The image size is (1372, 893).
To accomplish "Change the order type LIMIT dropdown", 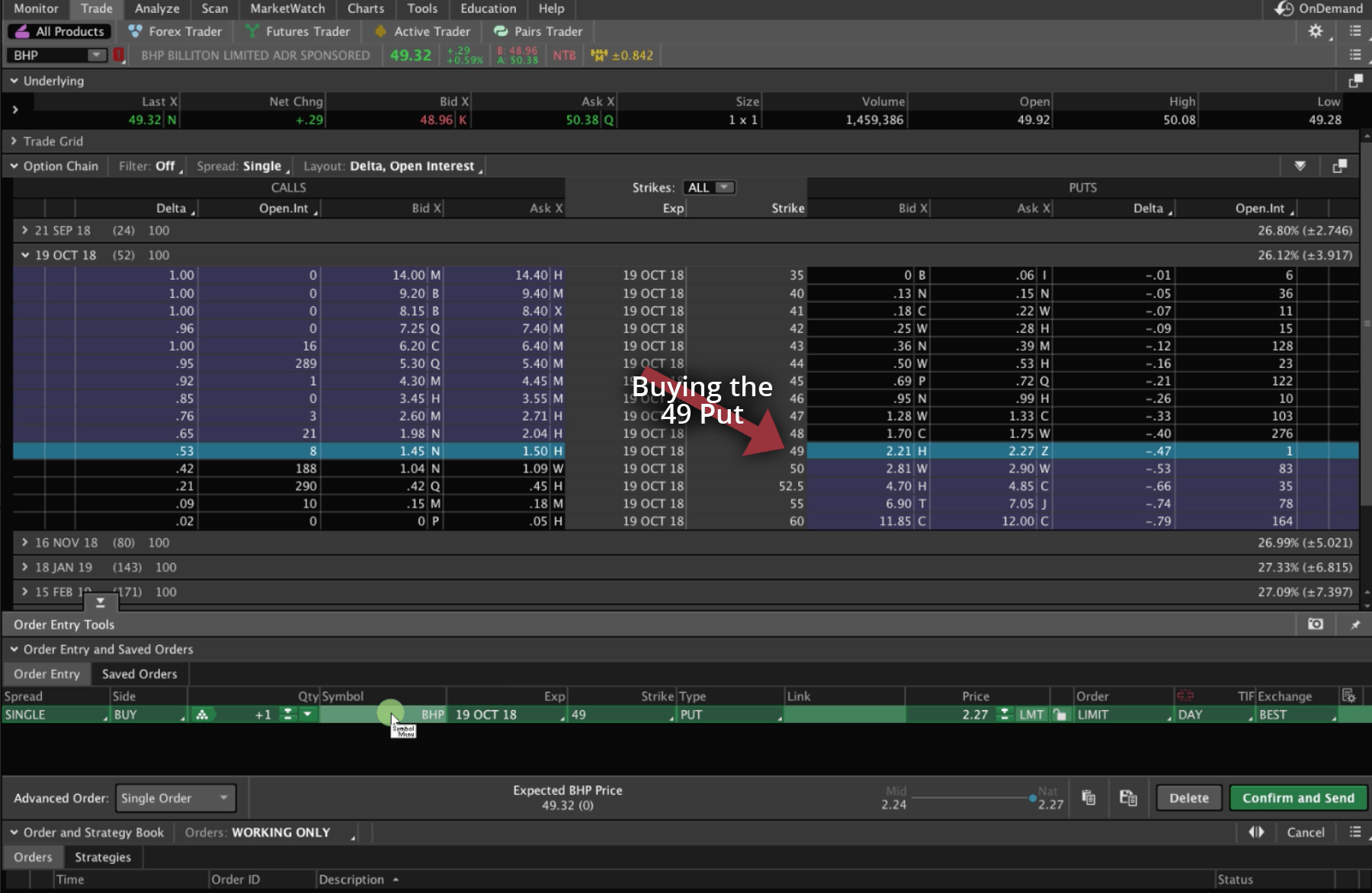I will click(x=1124, y=715).
